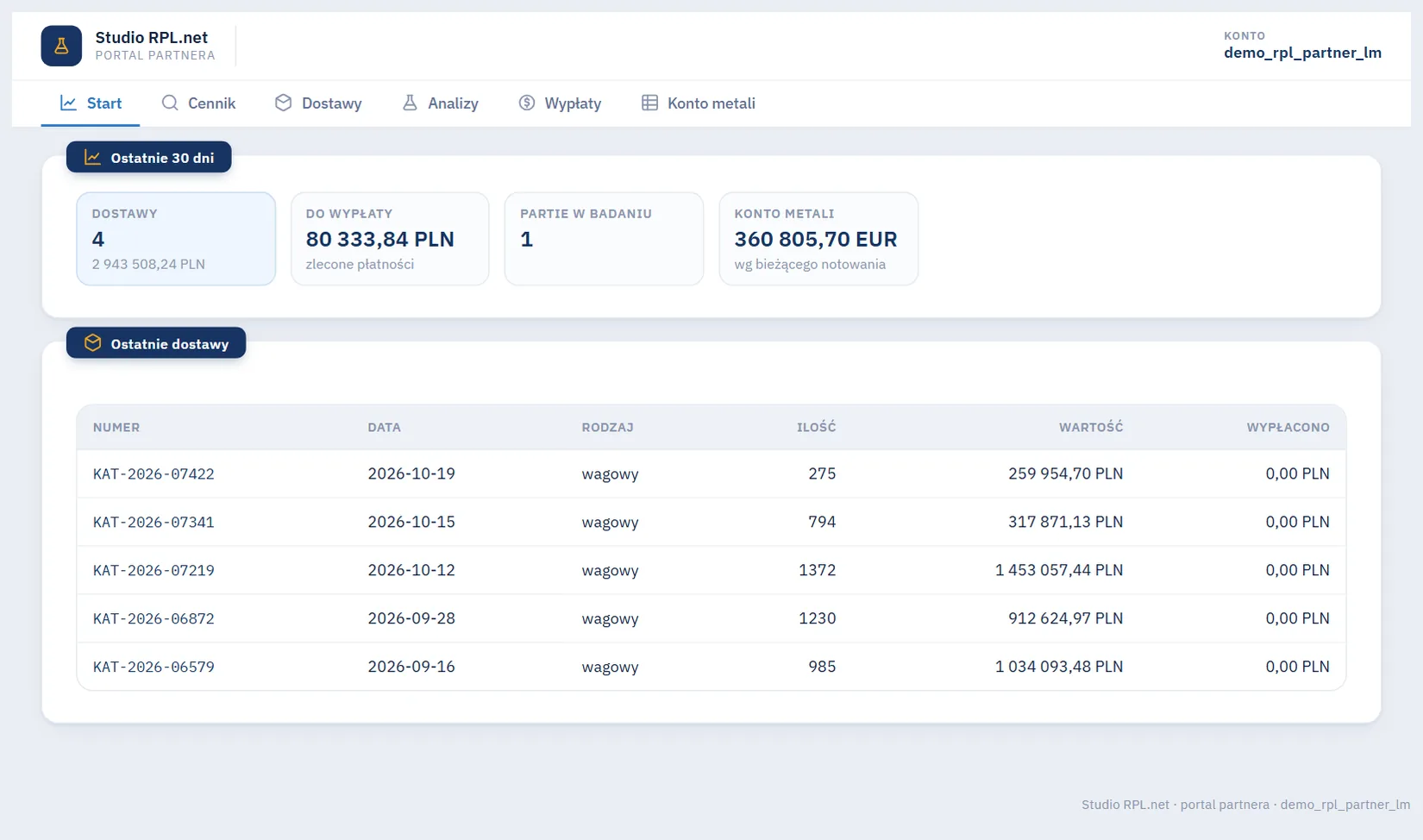Go to the Konto metali tab
Viewport: 1423px width, 840px height.
click(699, 103)
